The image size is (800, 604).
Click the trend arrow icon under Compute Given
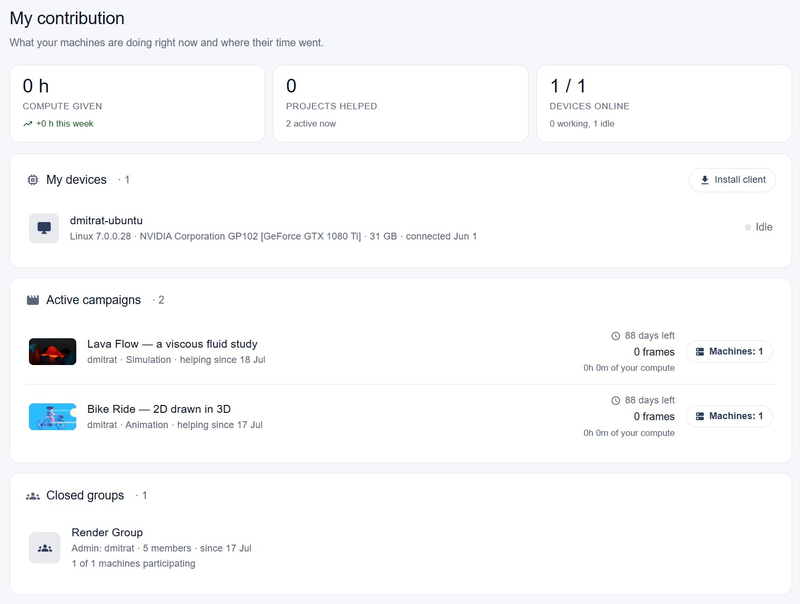28,124
